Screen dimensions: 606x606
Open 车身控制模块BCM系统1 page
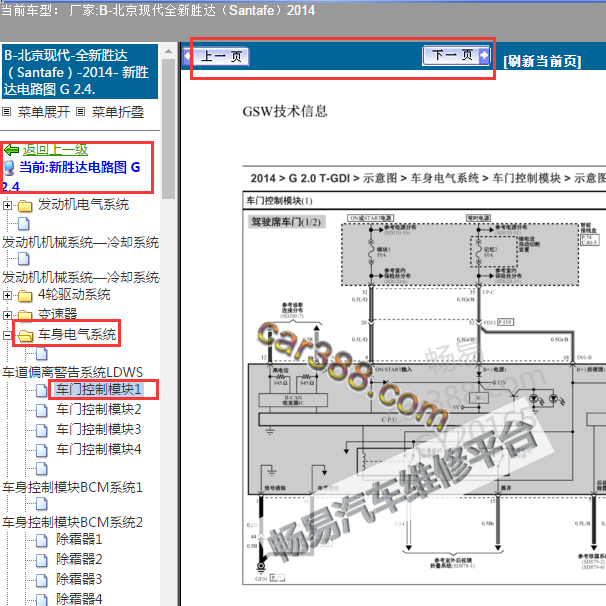(x=73, y=487)
